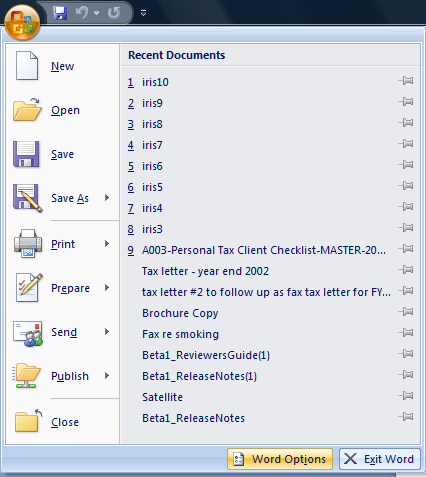
Task: Click the New blank document icon
Action: pos(27,66)
